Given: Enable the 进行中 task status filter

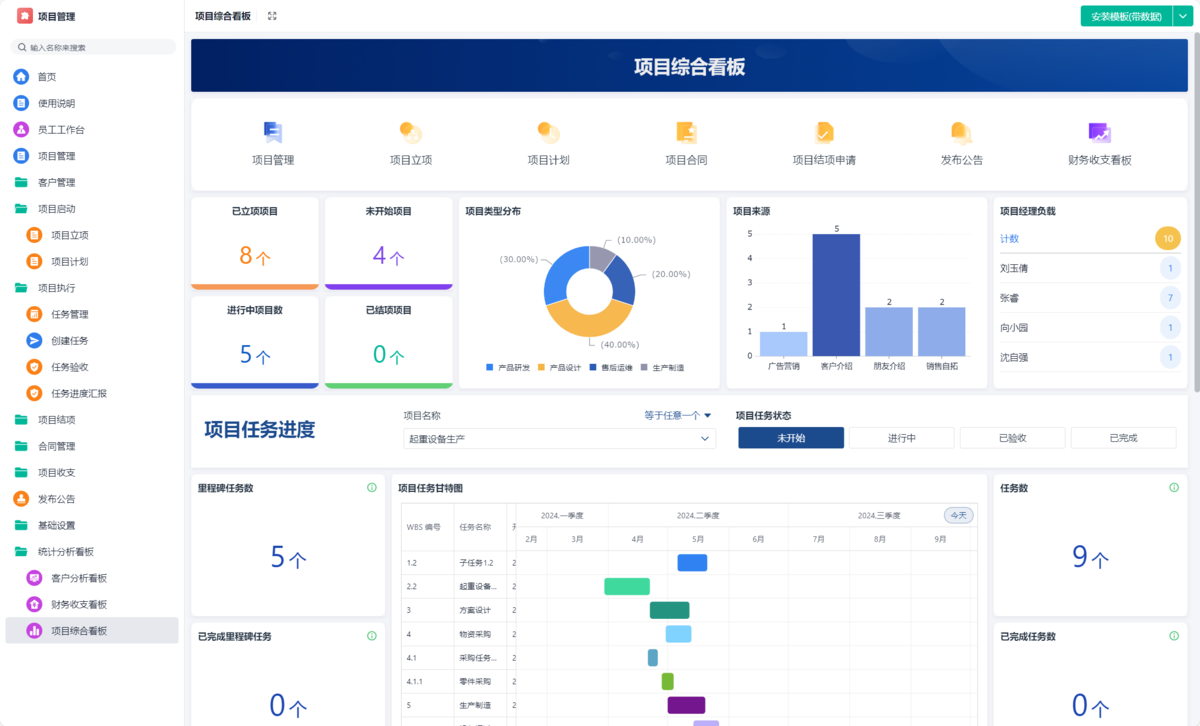Looking at the screenshot, I should pyautogui.click(x=901, y=437).
